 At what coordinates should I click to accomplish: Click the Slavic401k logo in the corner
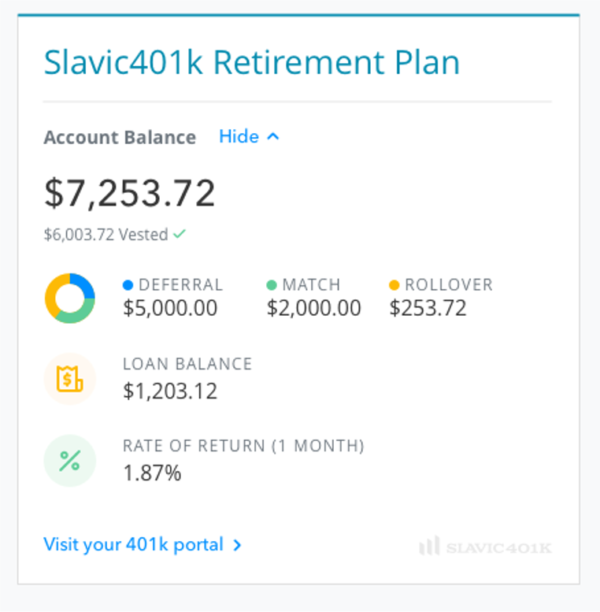(x=485, y=546)
